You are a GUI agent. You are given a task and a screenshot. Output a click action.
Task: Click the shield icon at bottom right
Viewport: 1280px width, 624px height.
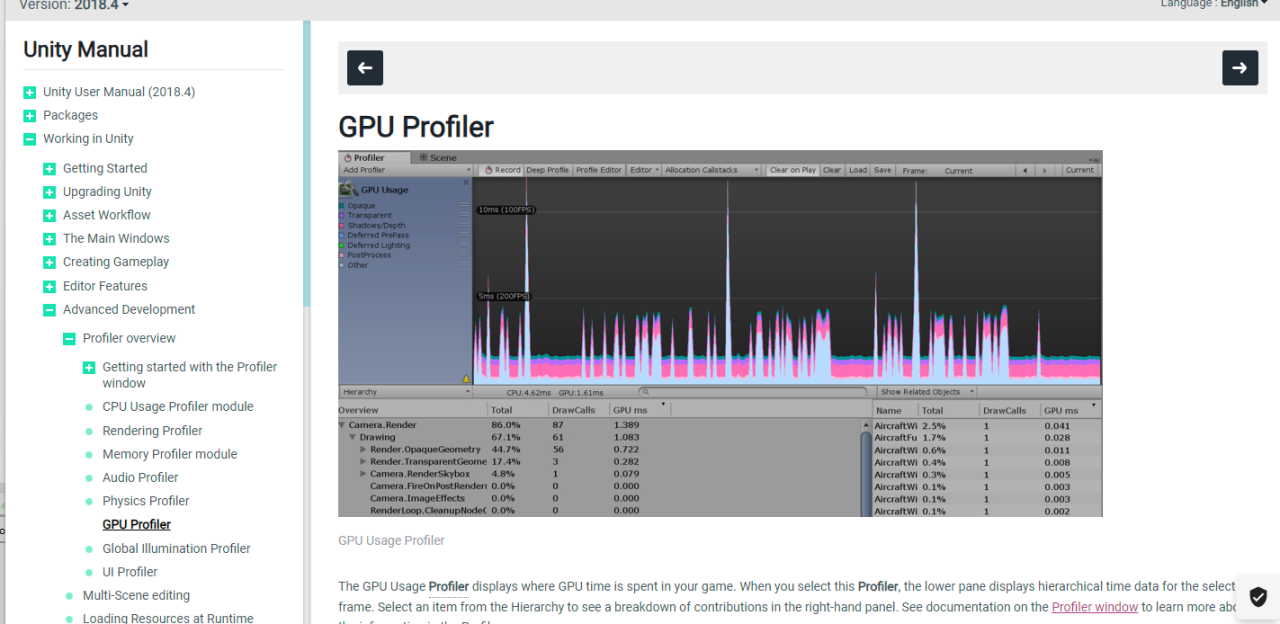[1258, 597]
